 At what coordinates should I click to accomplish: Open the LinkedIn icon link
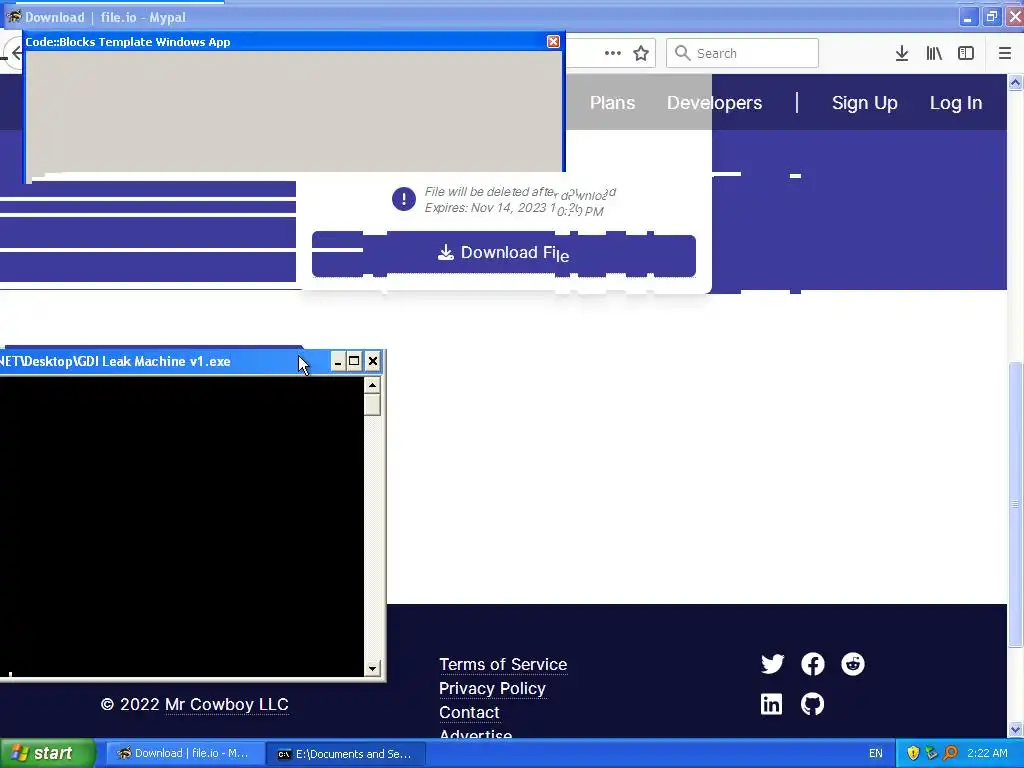(x=771, y=704)
